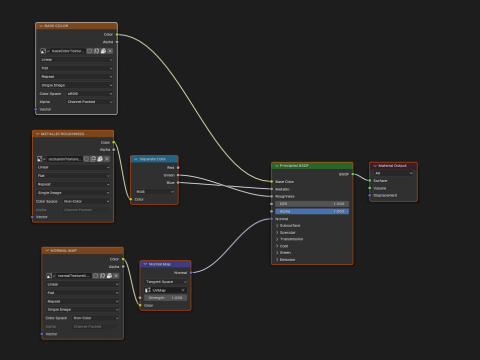480x360 pixels.
Task: Open Linear dropdown in METALLIC ROUGHNESS node
Action: (73, 167)
